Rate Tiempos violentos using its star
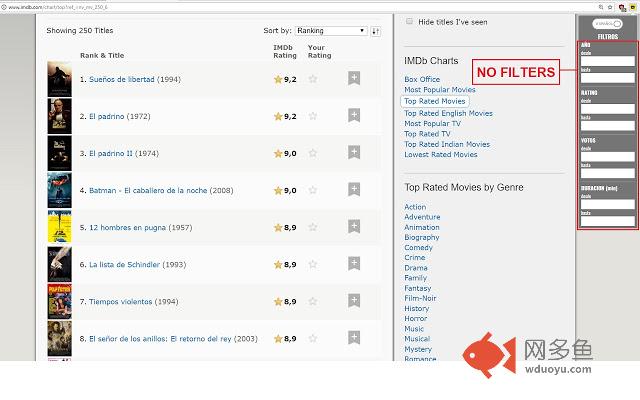 (313, 301)
